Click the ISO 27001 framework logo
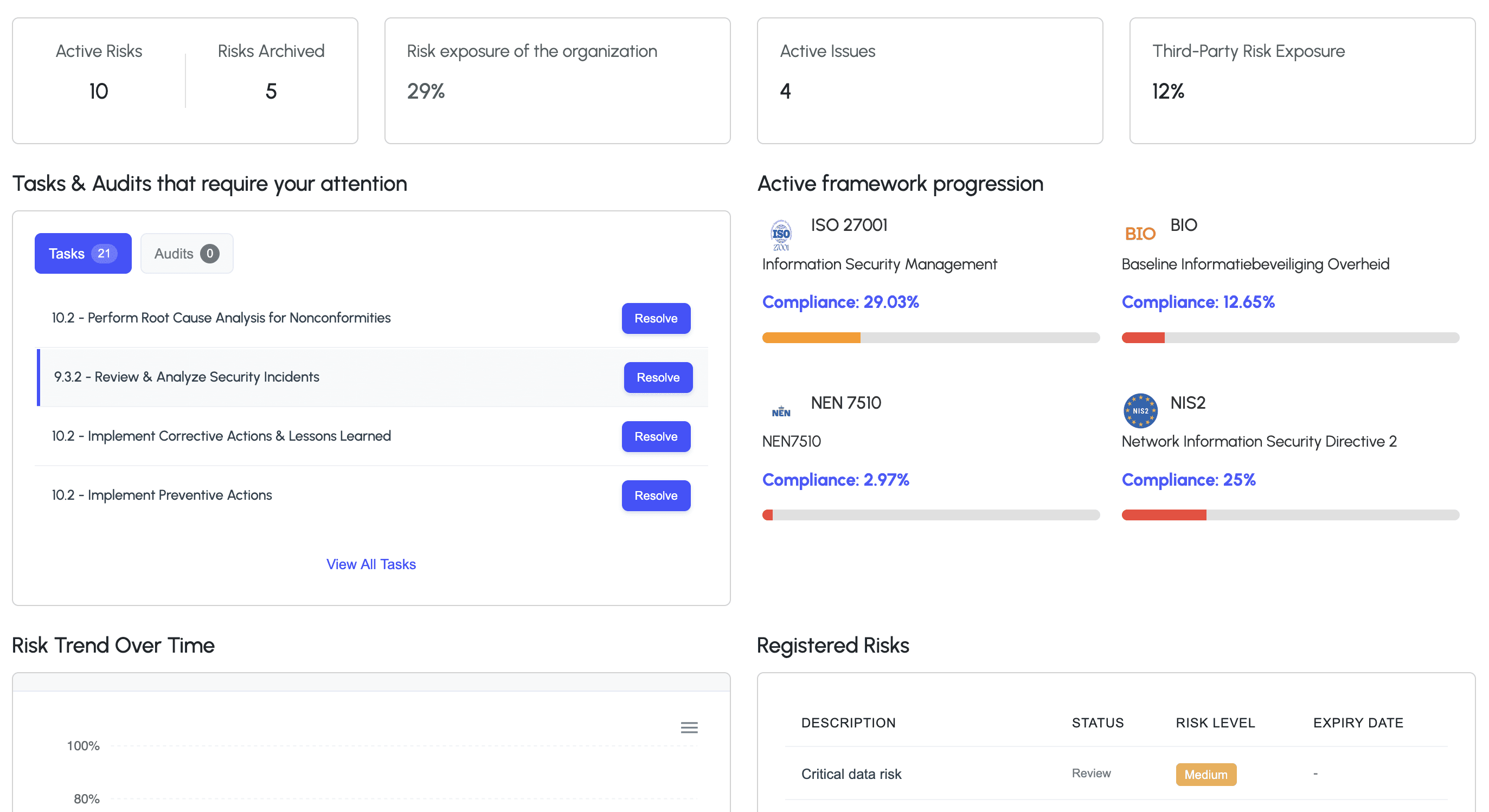This screenshot has height=812, width=1489. pyautogui.click(x=781, y=235)
